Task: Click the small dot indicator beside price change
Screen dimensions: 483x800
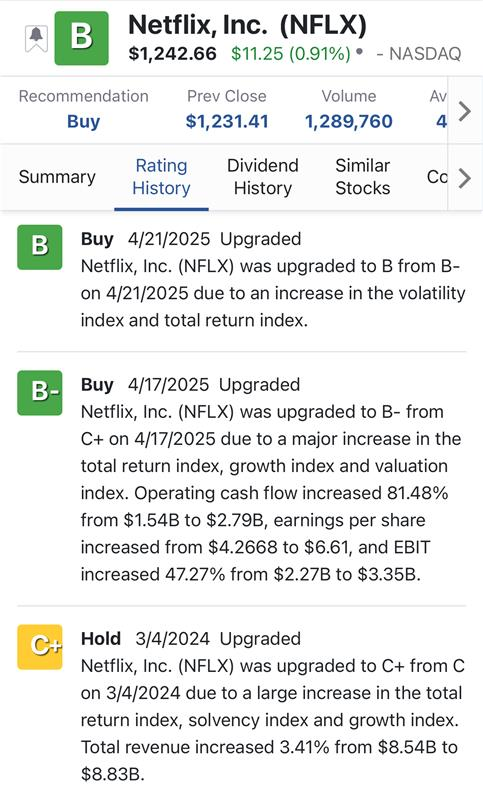Action: click(x=360, y=52)
